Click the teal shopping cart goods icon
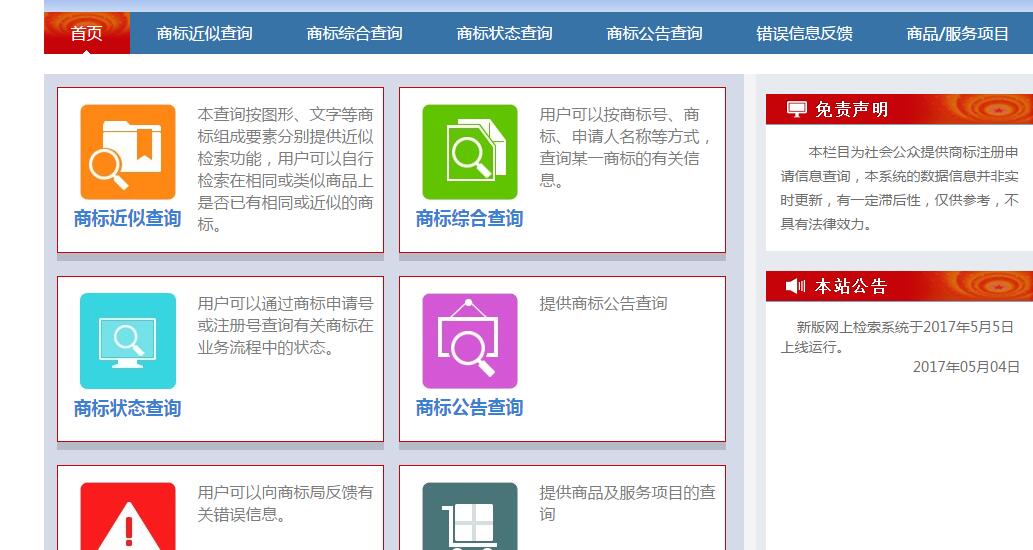Viewport: 1033px width, 550px height. [x=469, y=518]
